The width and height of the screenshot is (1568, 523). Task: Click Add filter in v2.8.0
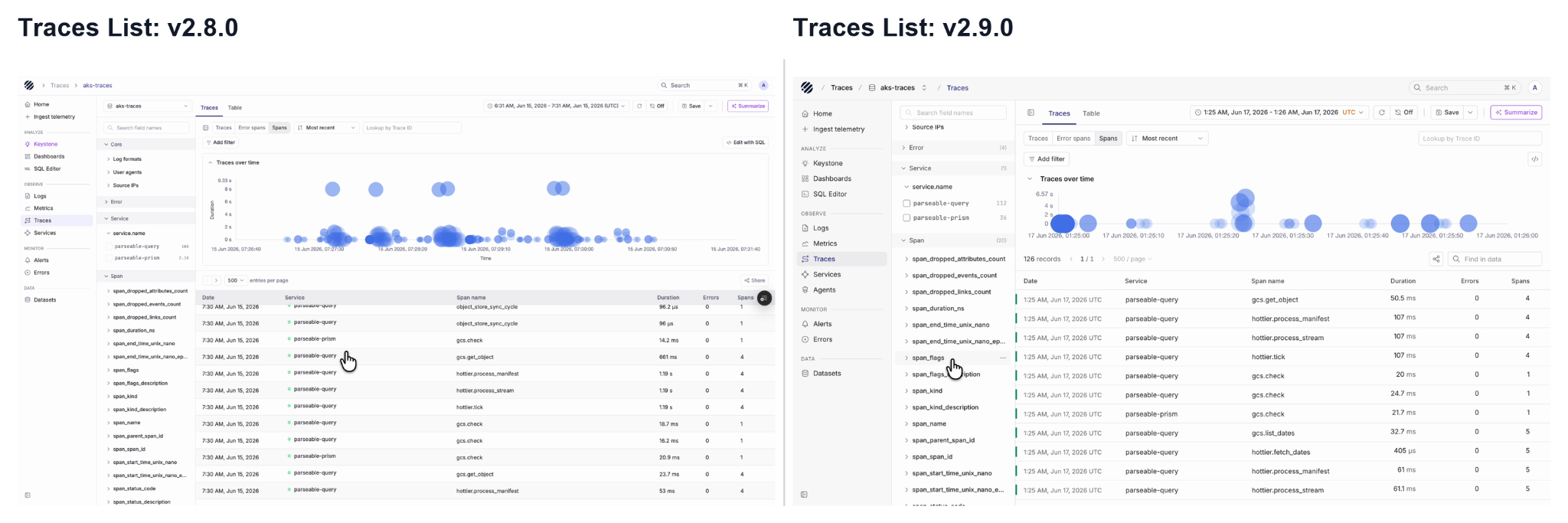pyautogui.click(x=220, y=142)
